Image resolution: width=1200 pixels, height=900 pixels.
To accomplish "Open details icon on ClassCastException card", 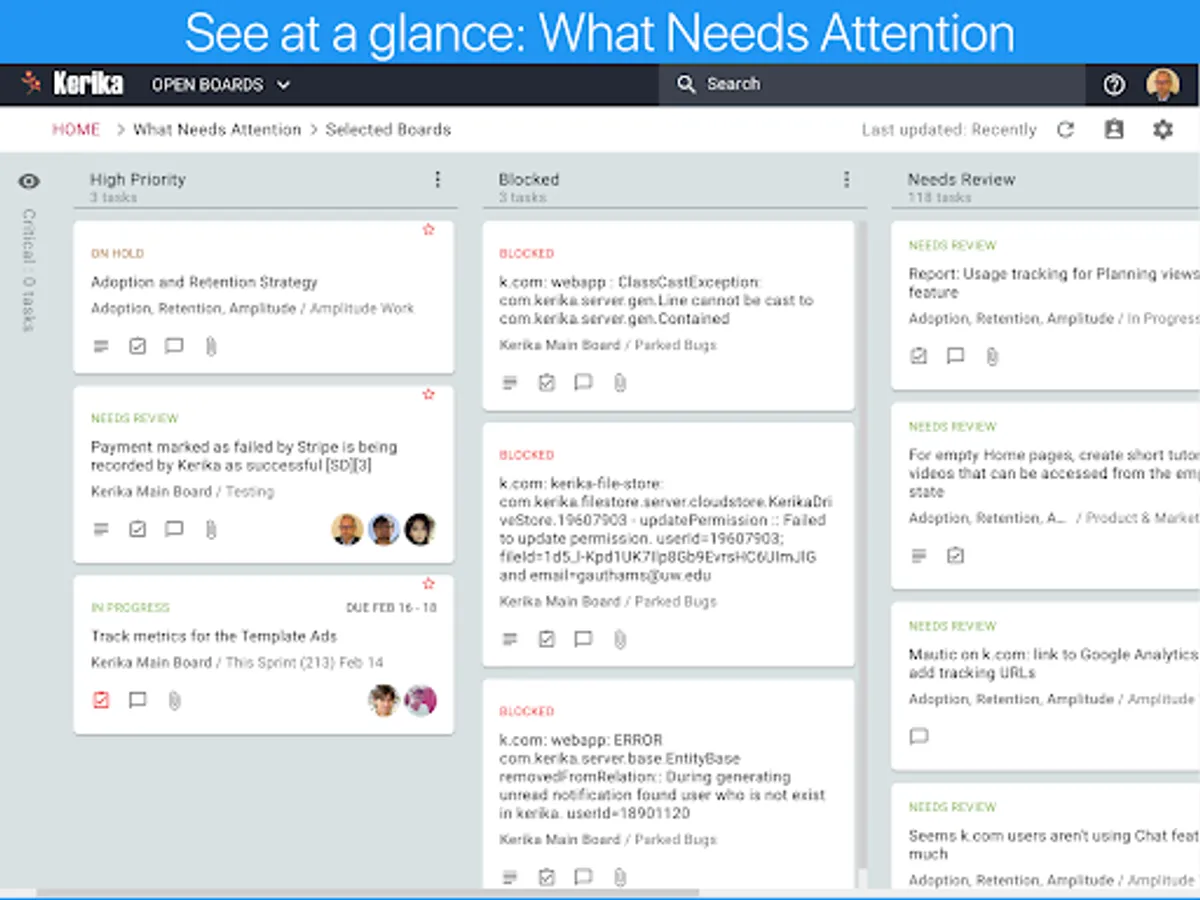I will (x=510, y=383).
